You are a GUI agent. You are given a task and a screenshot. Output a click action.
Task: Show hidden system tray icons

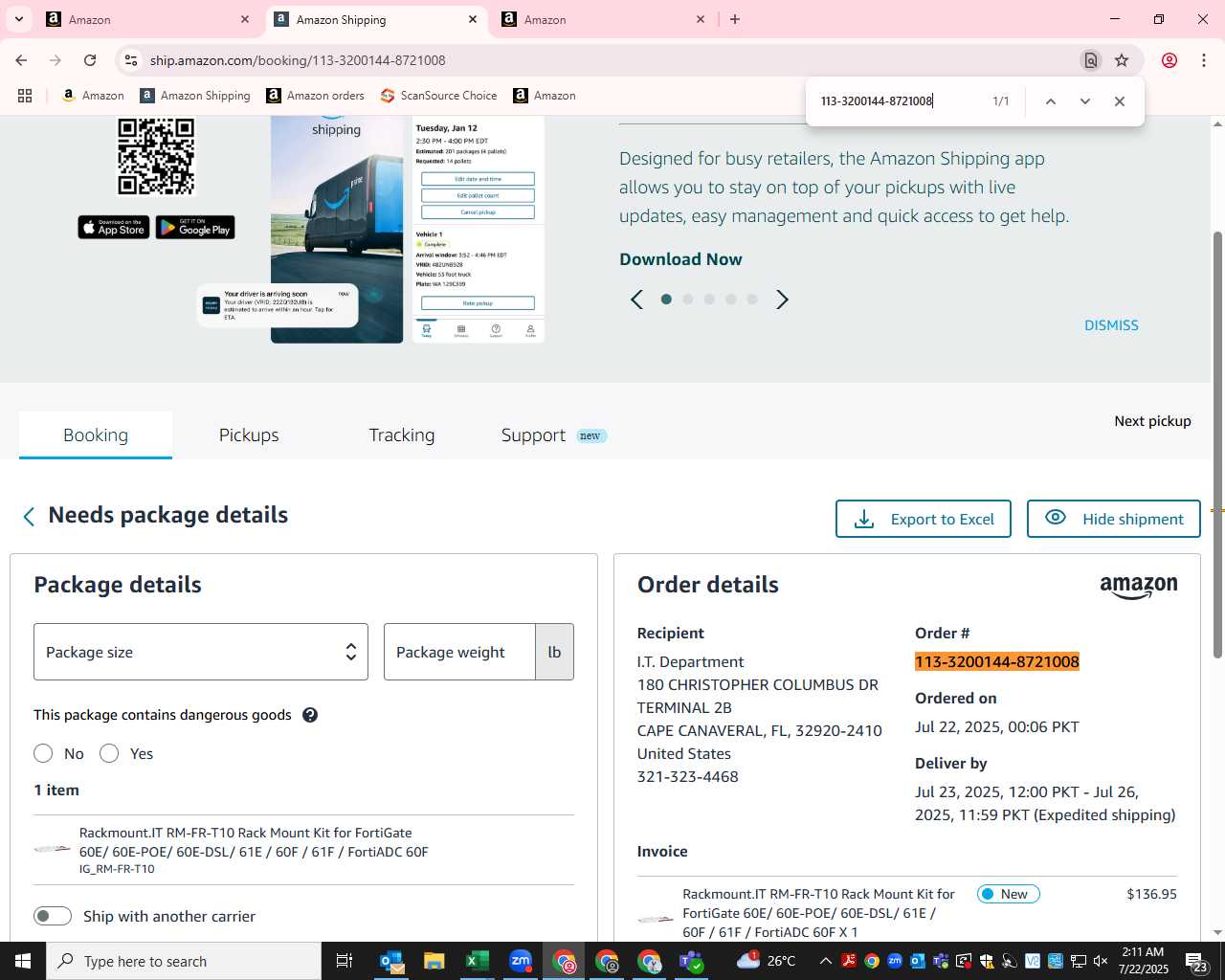825,961
